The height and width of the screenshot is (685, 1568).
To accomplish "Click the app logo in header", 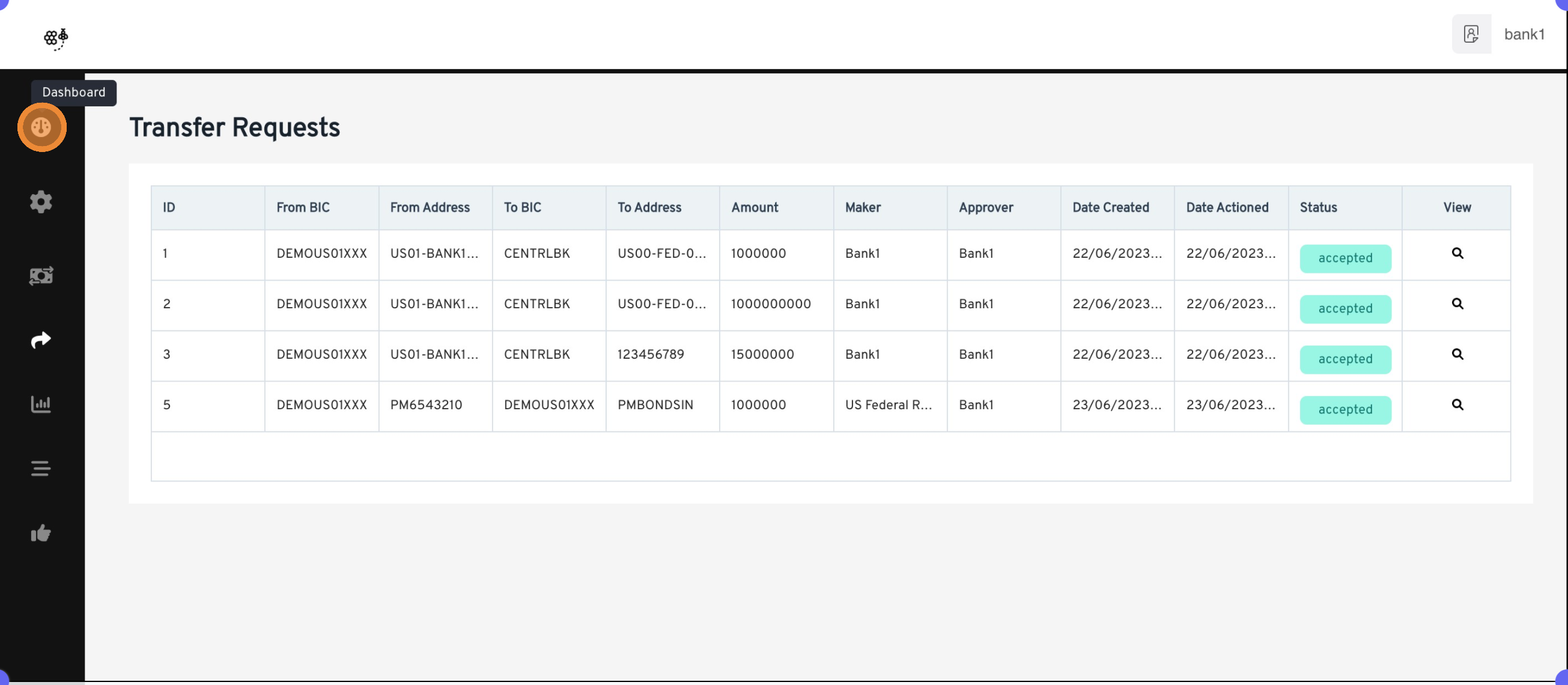I will [56, 39].
